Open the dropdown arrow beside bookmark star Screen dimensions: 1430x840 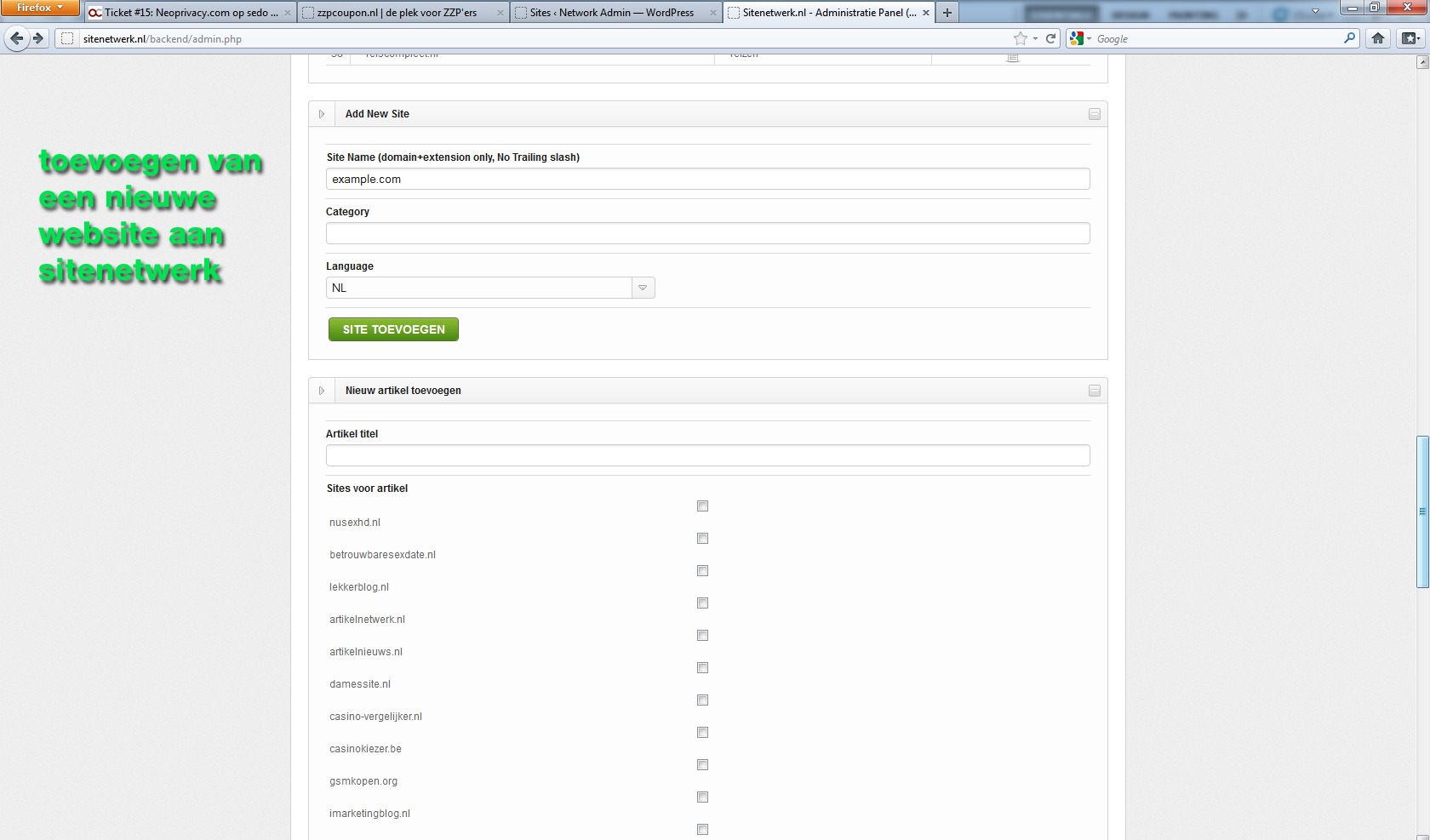click(x=1035, y=38)
